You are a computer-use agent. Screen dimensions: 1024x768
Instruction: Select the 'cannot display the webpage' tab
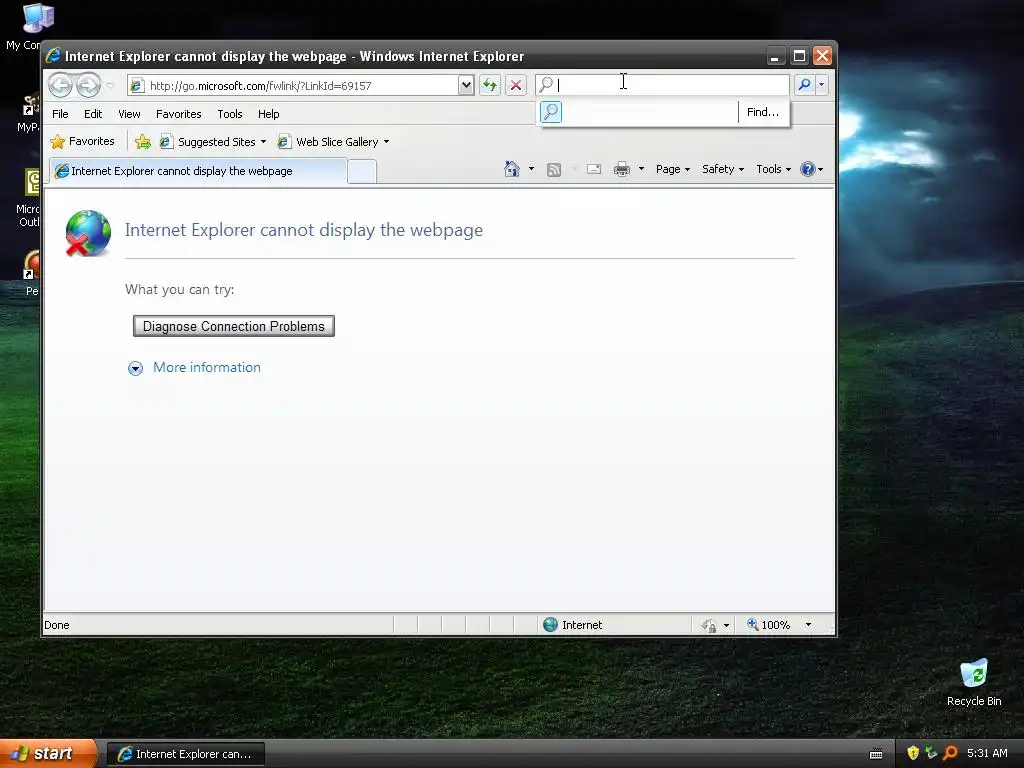point(199,171)
